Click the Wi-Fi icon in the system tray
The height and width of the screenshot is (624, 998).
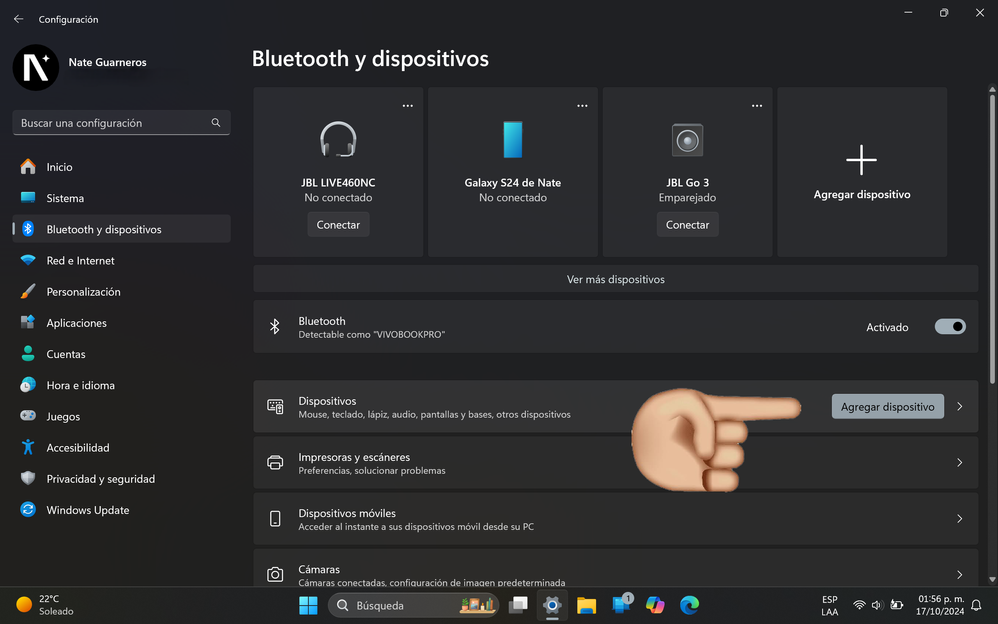tap(859, 605)
